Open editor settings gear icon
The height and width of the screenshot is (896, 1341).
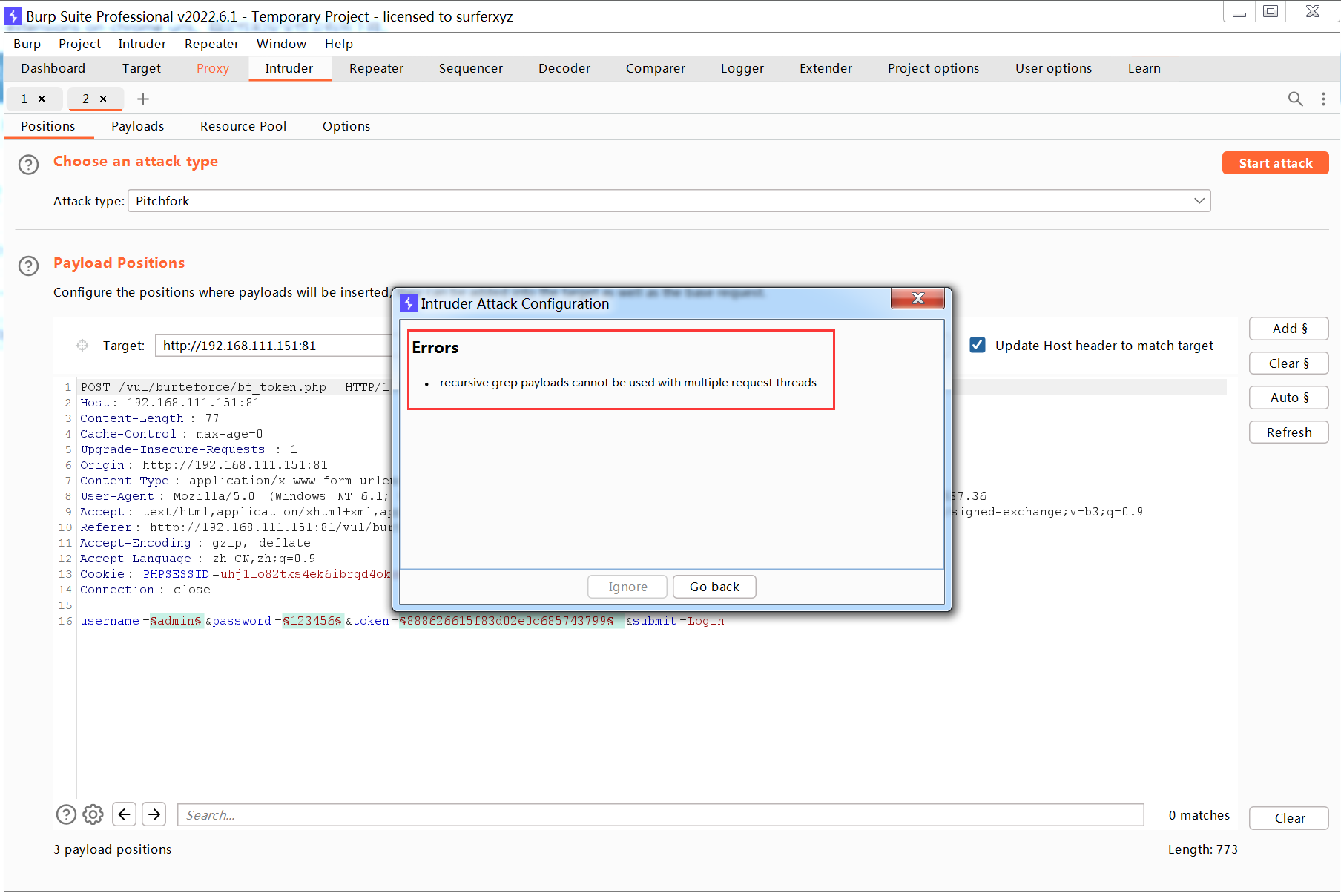click(93, 814)
